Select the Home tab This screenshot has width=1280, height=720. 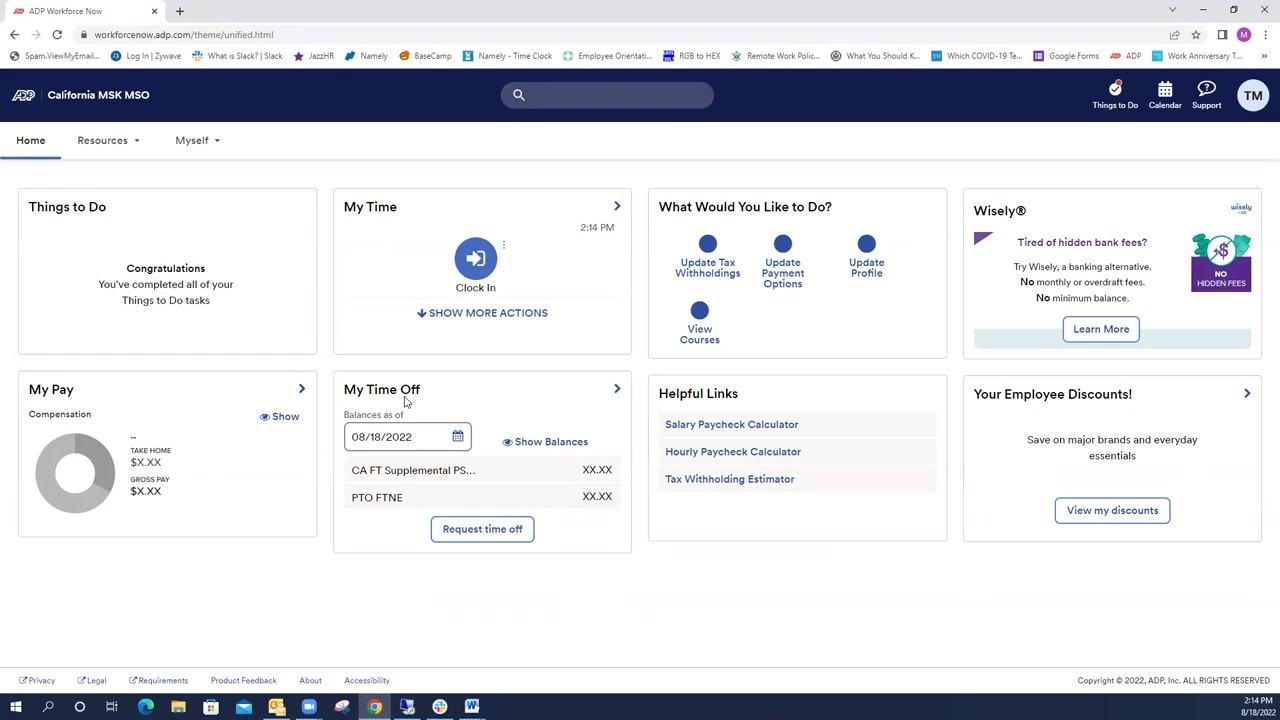point(30,140)
